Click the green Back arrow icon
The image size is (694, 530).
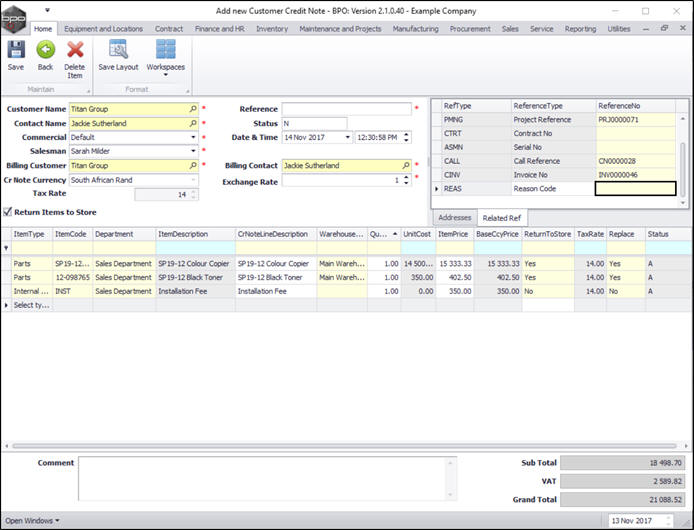pyautogui.click(x=46, y=50)
